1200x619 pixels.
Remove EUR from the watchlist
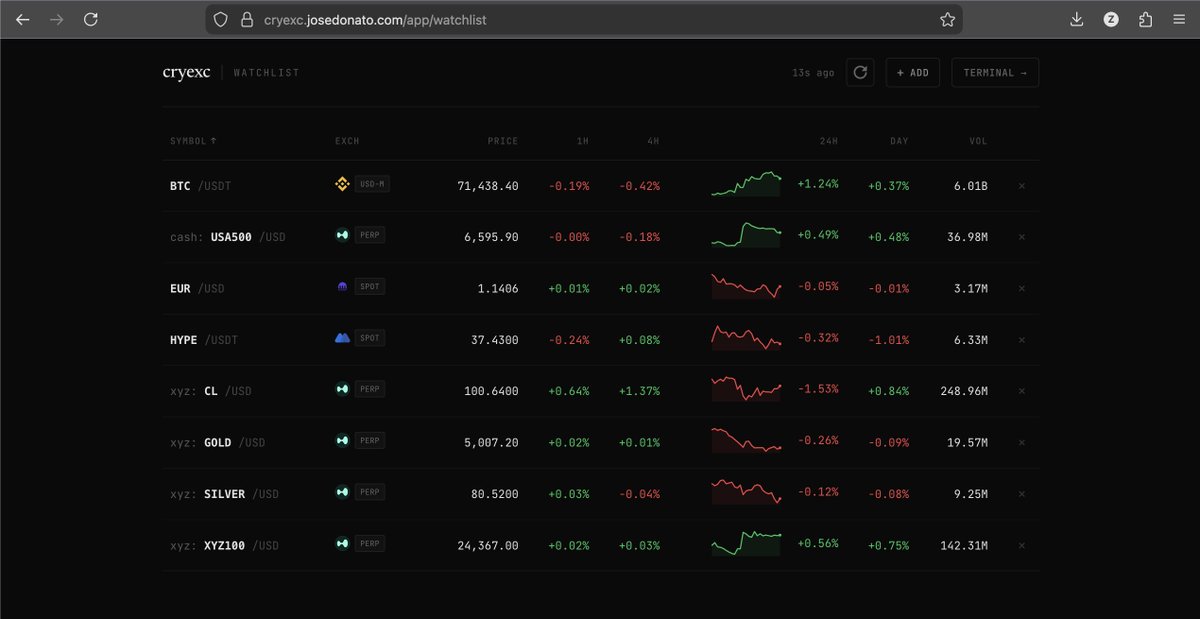click(x=1021, y=288)
